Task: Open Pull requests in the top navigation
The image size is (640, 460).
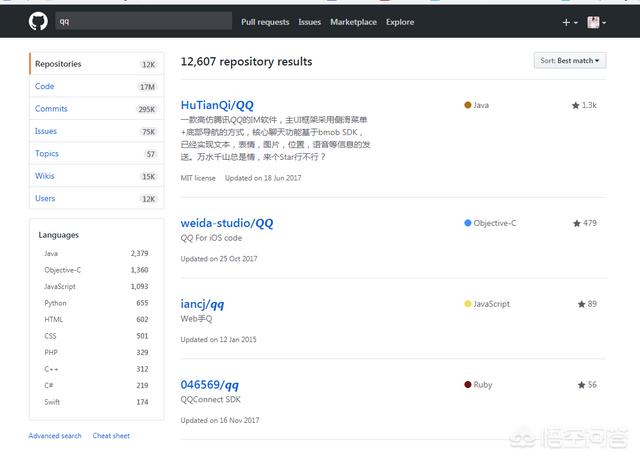Action: click(265, 22)
